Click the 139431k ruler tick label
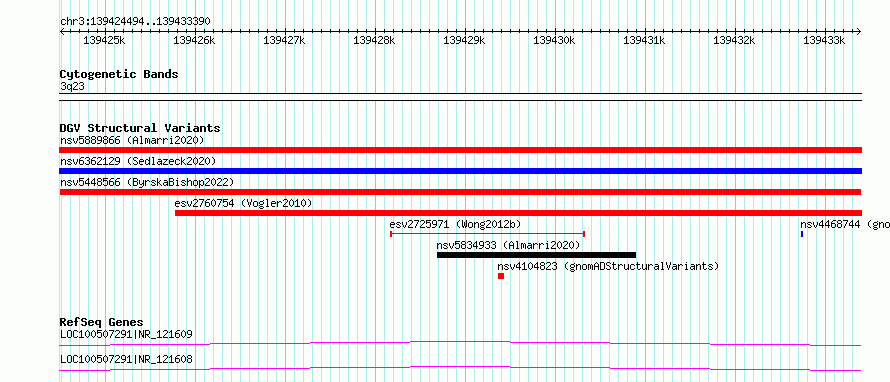The height and width of the screenshot is (382, 890). click(644, 40)
